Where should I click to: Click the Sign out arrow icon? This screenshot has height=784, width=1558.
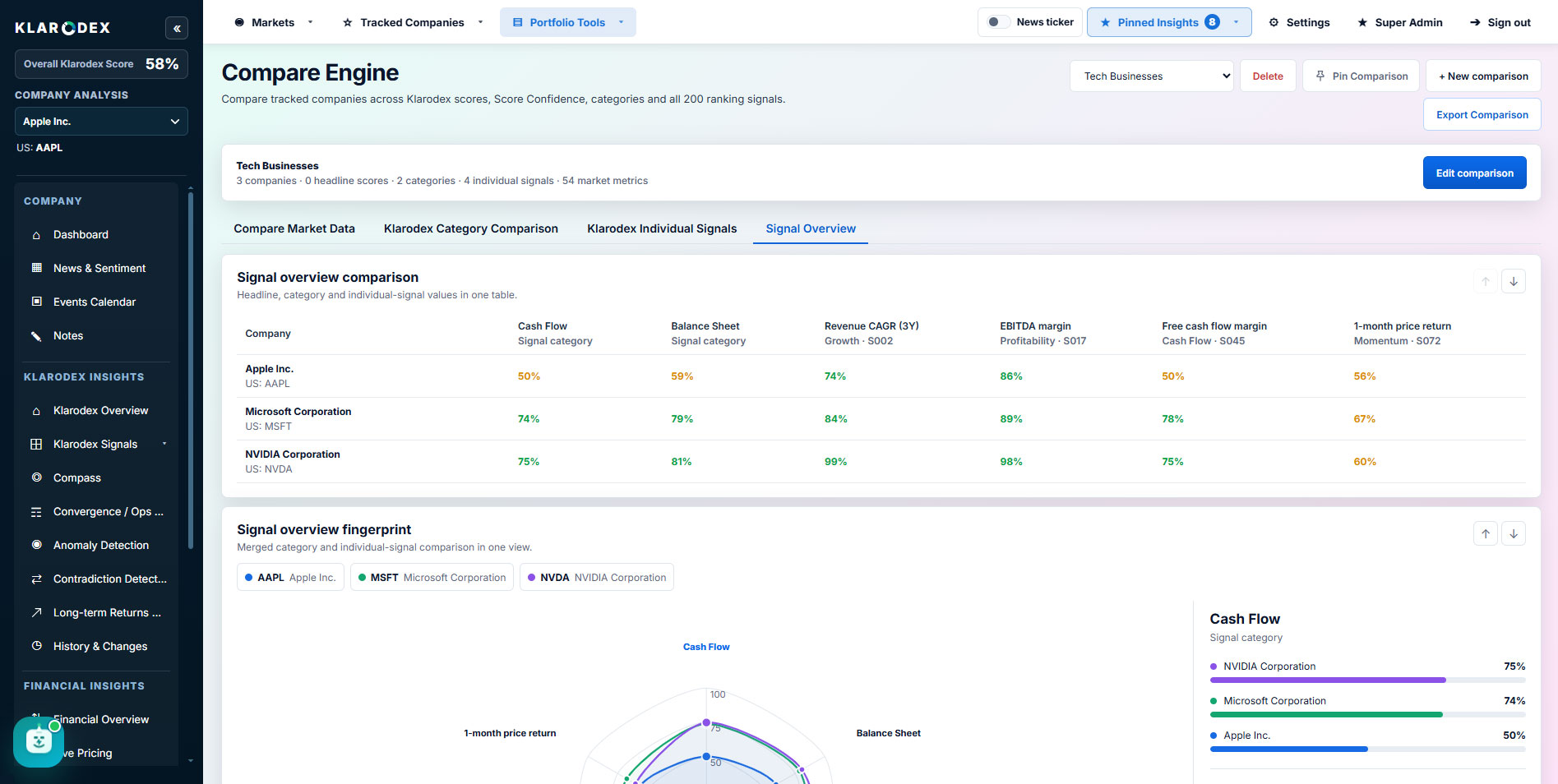tap(1475, 22)
